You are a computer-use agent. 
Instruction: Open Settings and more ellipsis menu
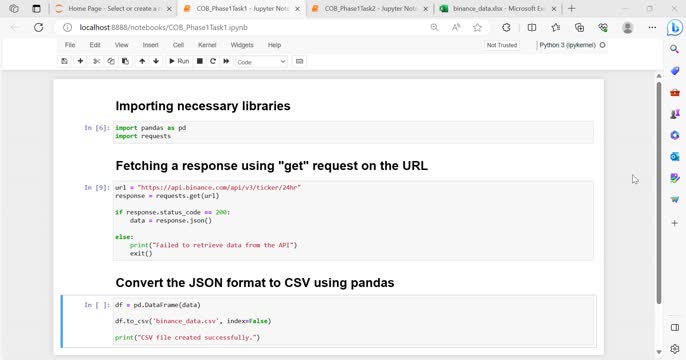click(652, 28)
